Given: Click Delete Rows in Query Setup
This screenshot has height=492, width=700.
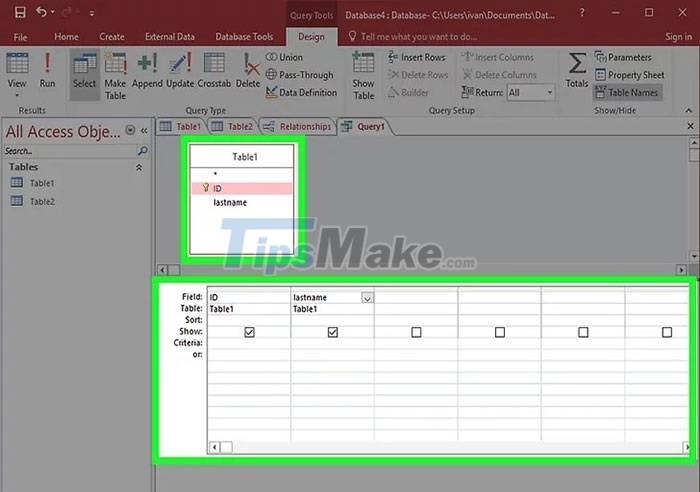Looking at the screenshot, I should pos(417,75).
